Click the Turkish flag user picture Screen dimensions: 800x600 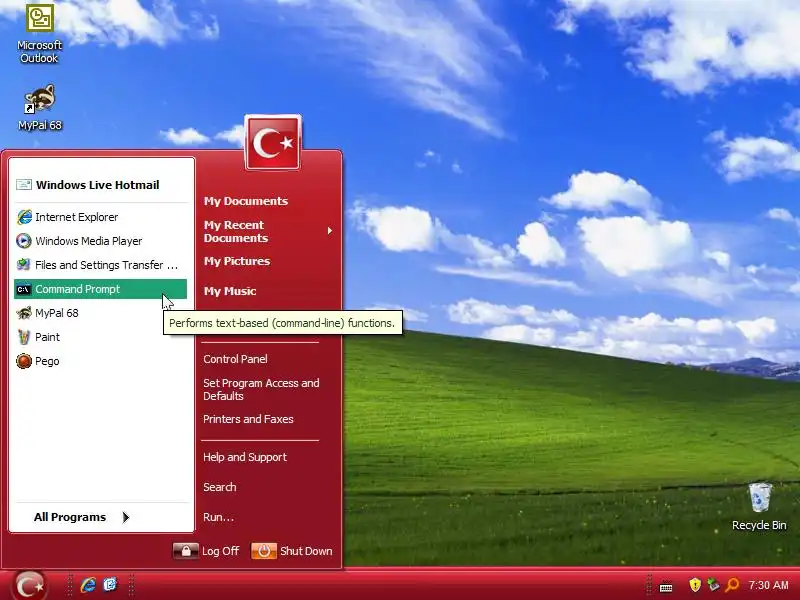pos(273,142)
